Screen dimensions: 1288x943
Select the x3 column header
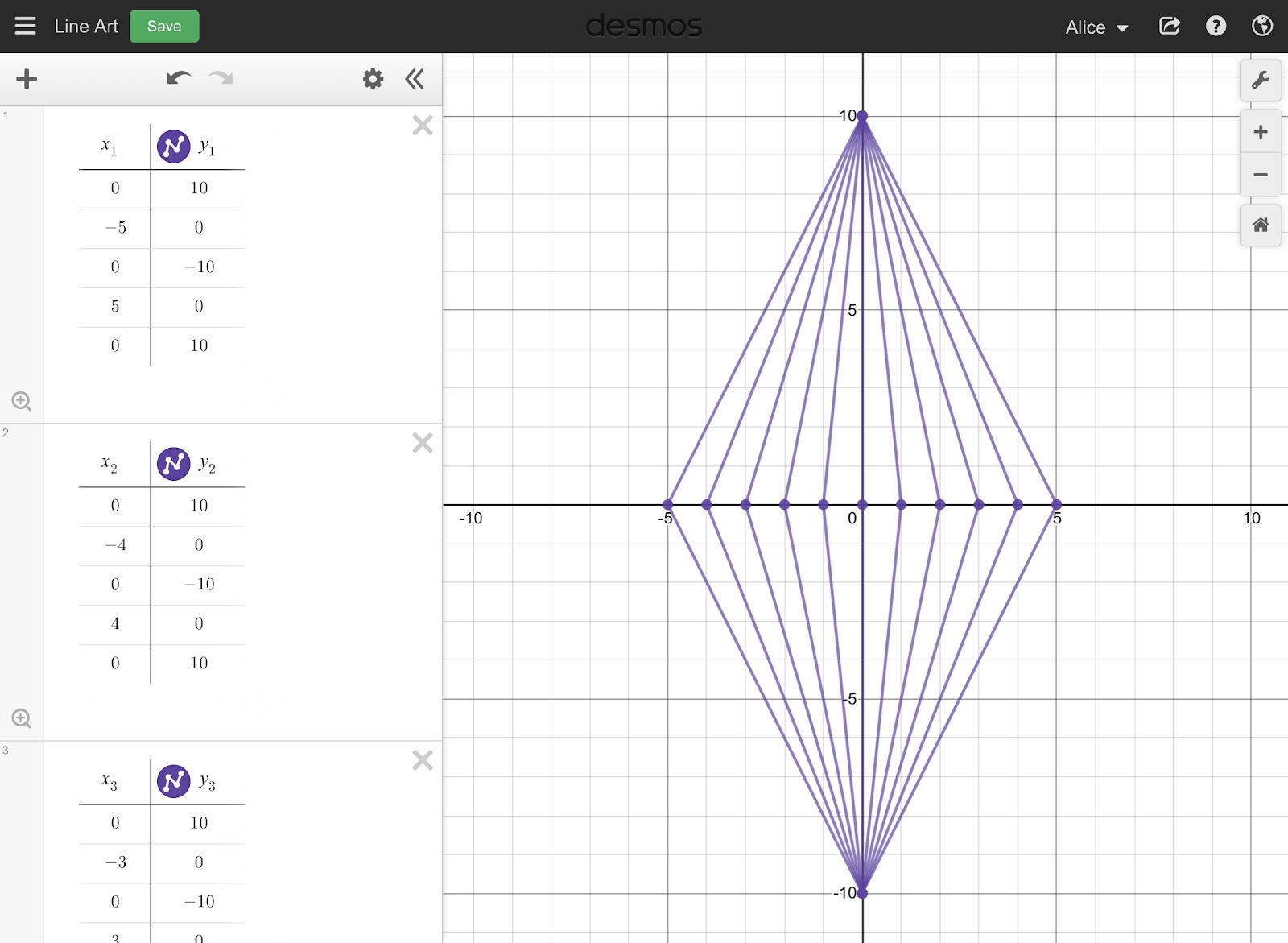109,781
